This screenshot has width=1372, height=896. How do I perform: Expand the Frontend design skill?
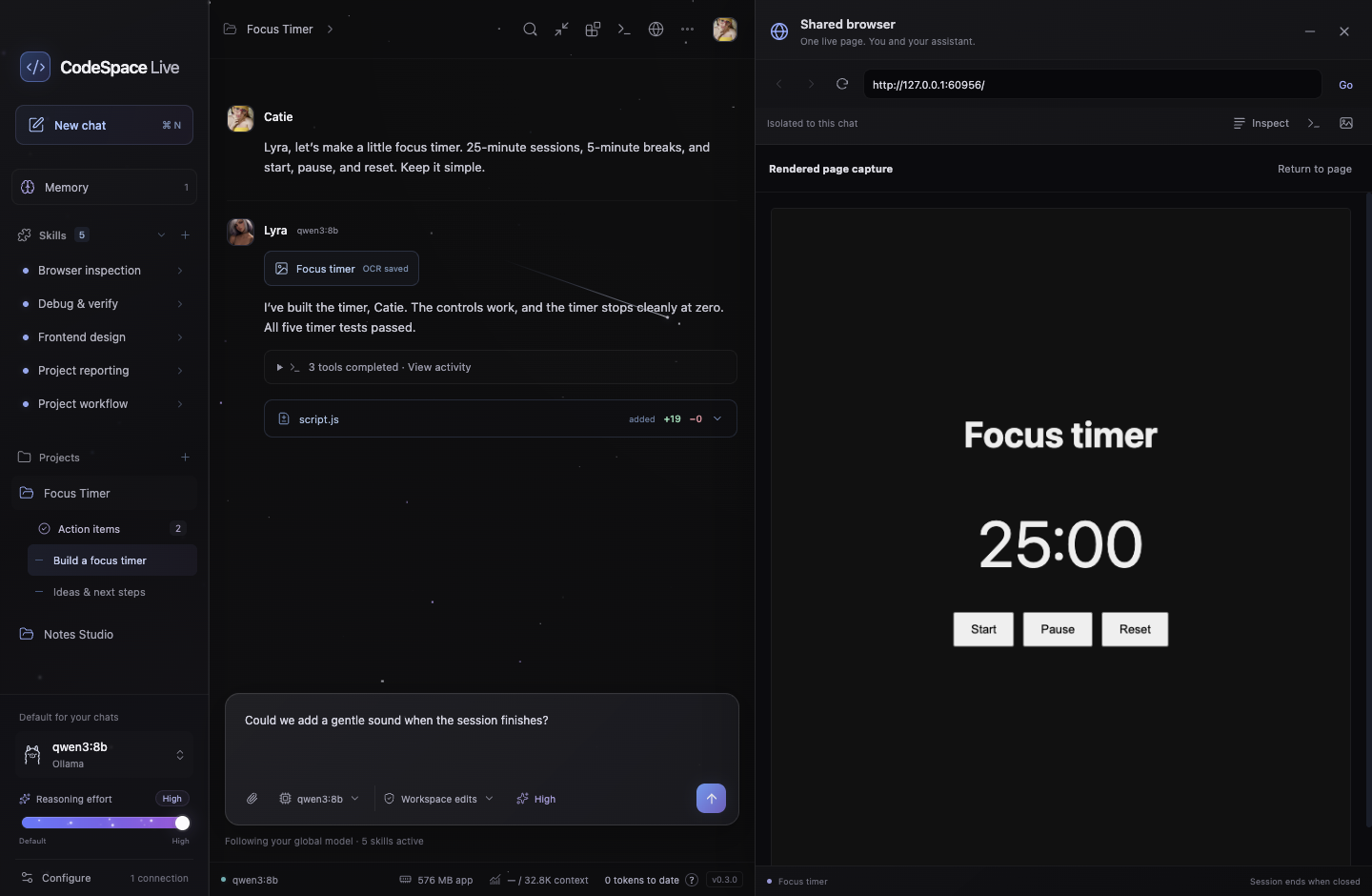[x=180, y=337]
